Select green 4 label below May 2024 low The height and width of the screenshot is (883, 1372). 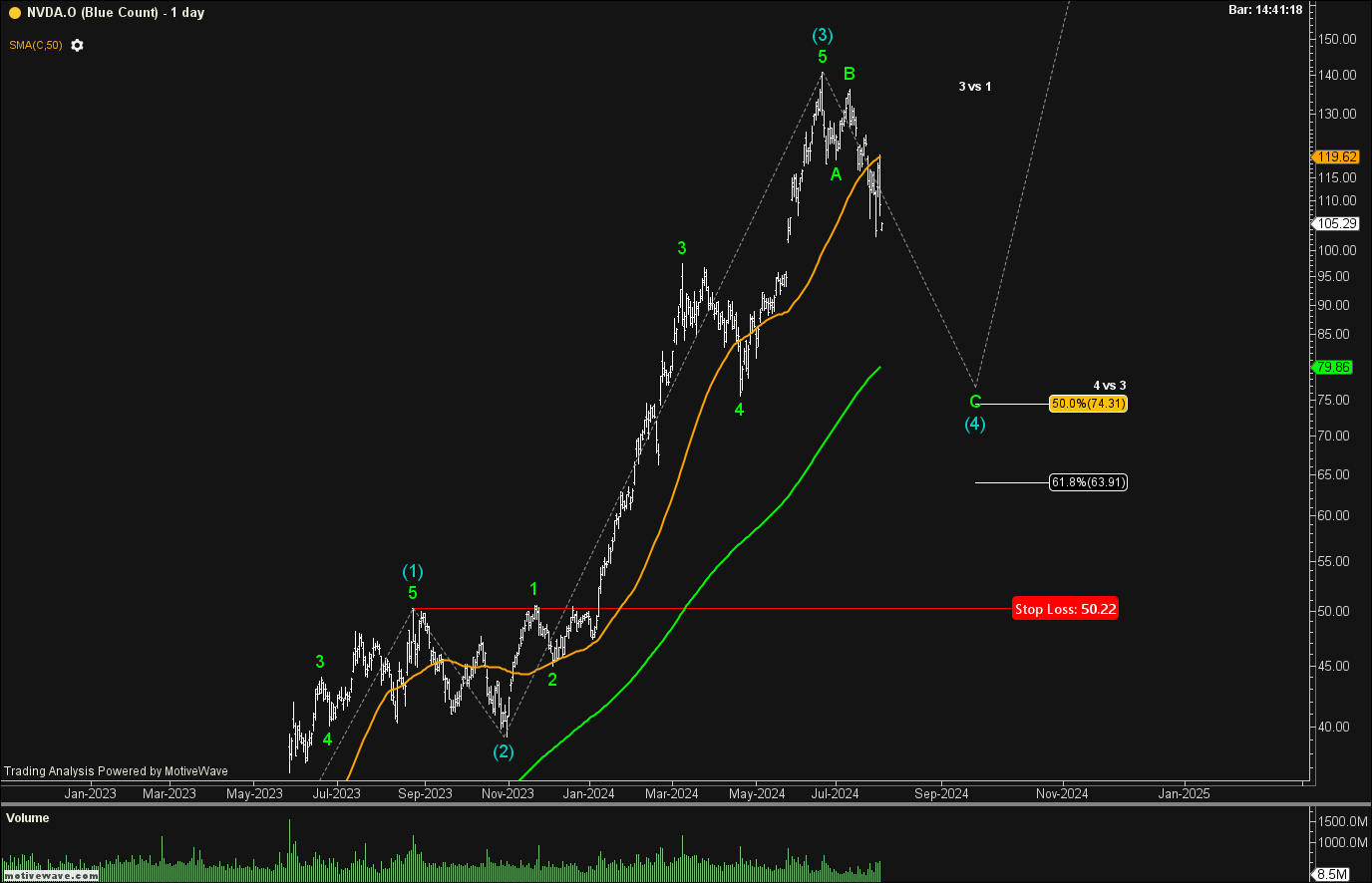(x=739, y=410)
